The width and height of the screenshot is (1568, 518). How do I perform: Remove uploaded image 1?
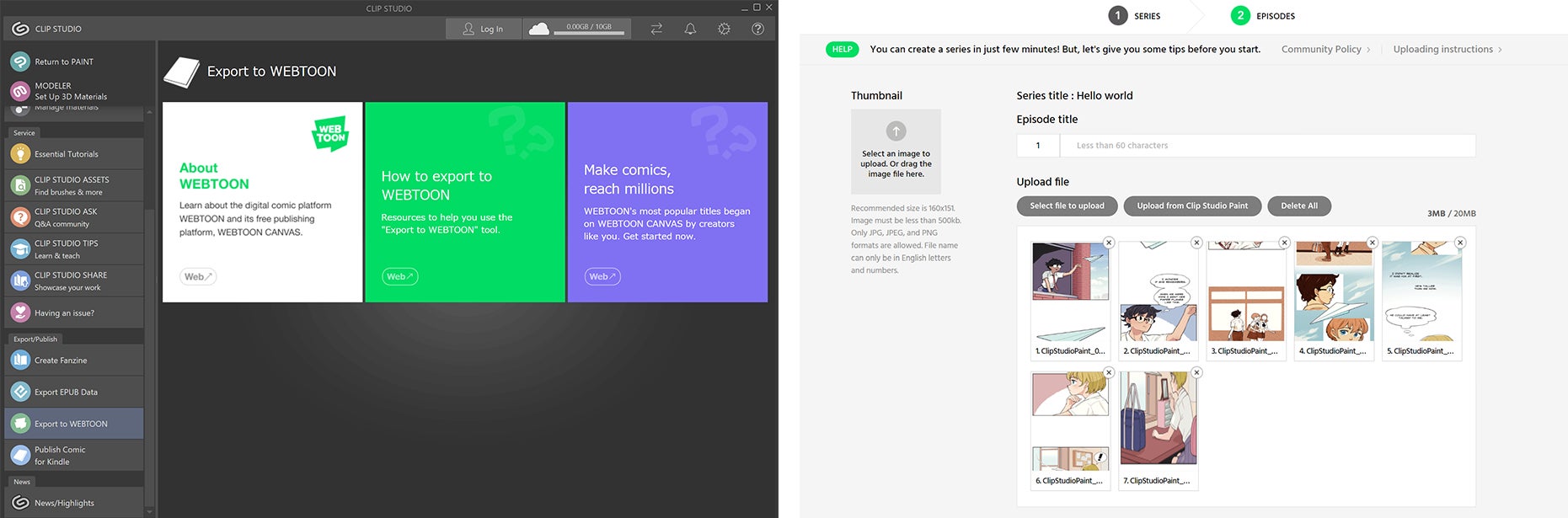click(x=1109, y=243)
